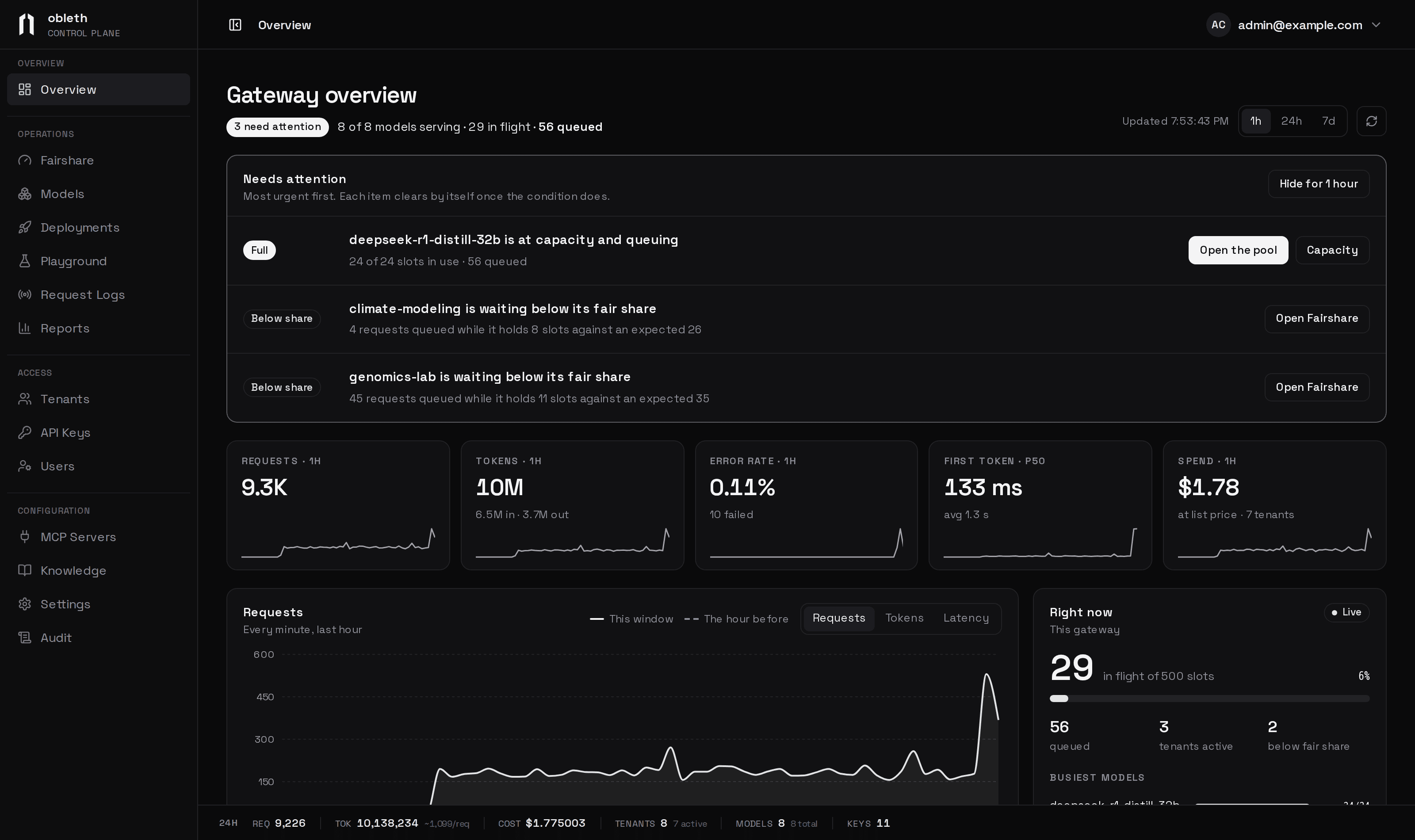
Task: Click the Tokens 1H metric card
Action: pyautogui.click(x=572, y=505)
